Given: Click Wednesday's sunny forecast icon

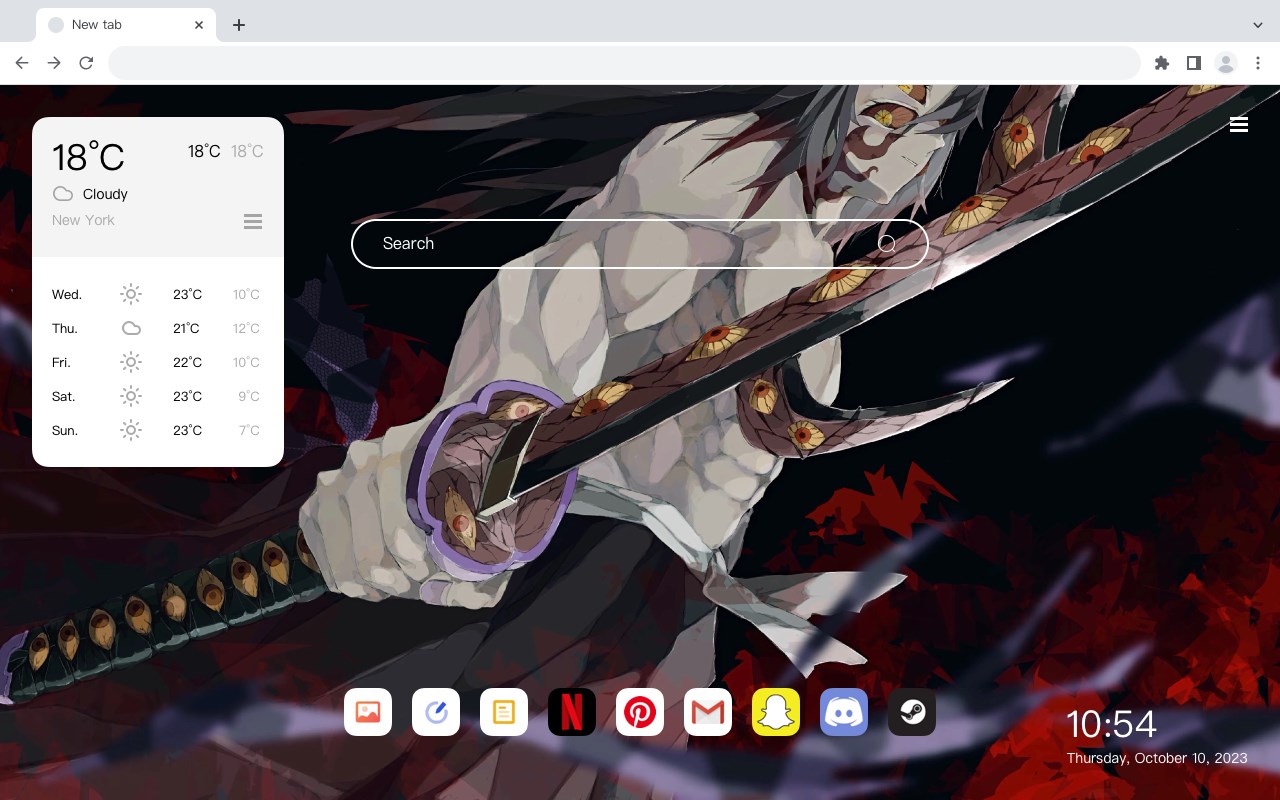Looking at the screenshot, I should click(131, 294).
